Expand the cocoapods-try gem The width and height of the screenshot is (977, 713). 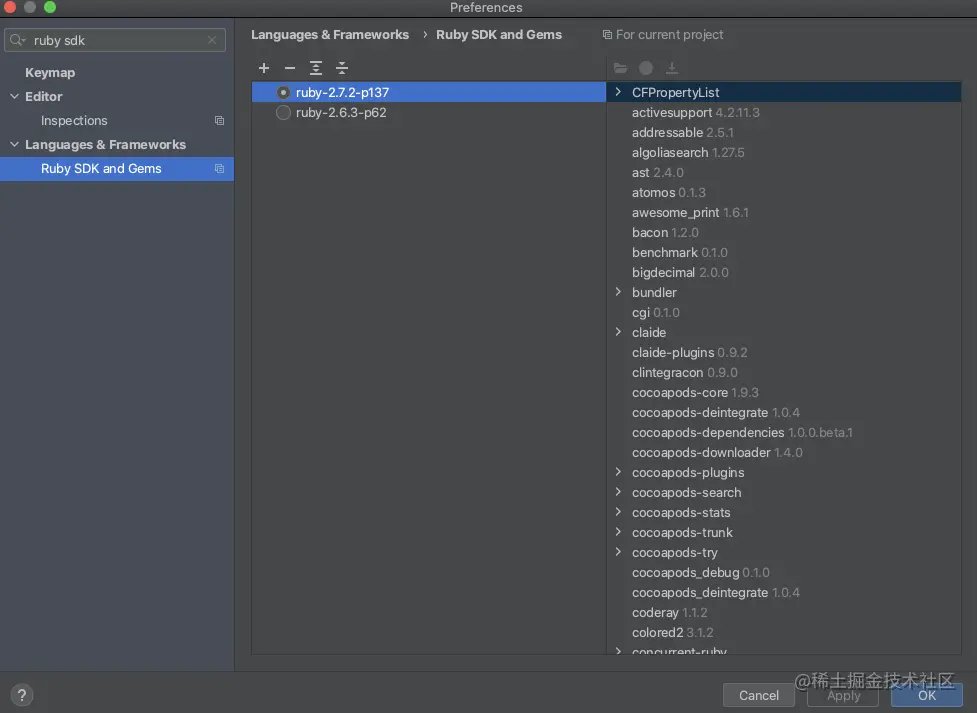pos(618,552)
